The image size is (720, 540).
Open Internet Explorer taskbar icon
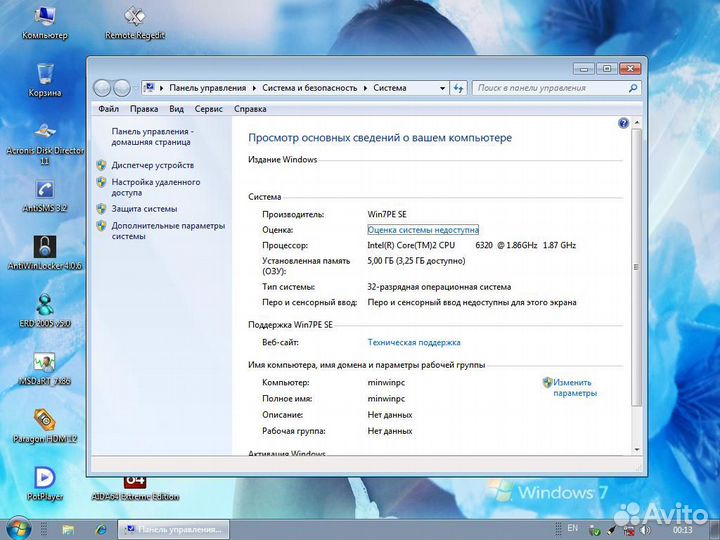pyautogui.click(x=101, y=530)
